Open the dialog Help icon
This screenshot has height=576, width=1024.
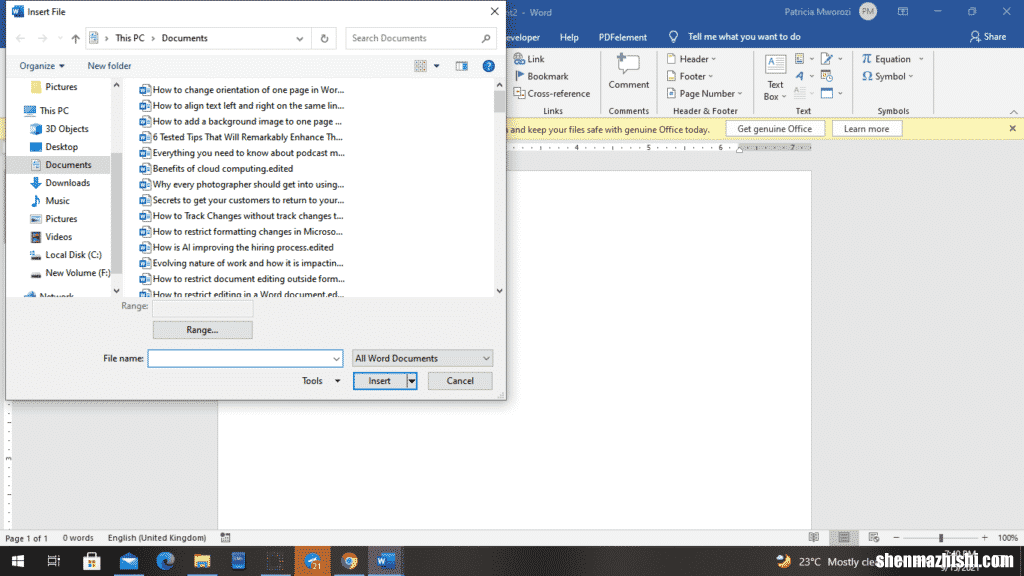pos(488,66)
